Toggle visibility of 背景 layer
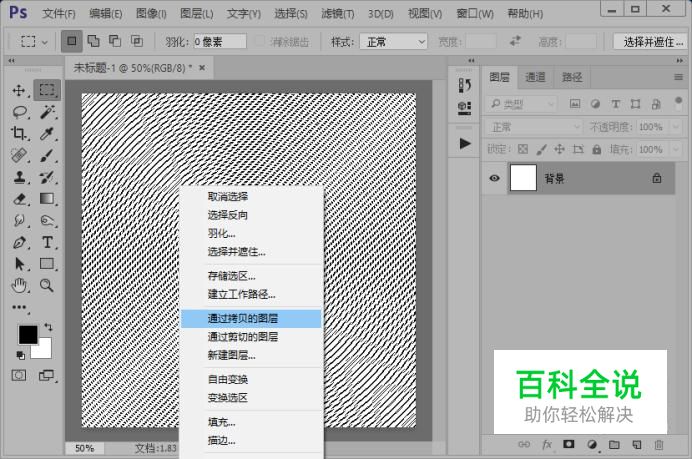The image size is (692, 459). tap(494, 178)
